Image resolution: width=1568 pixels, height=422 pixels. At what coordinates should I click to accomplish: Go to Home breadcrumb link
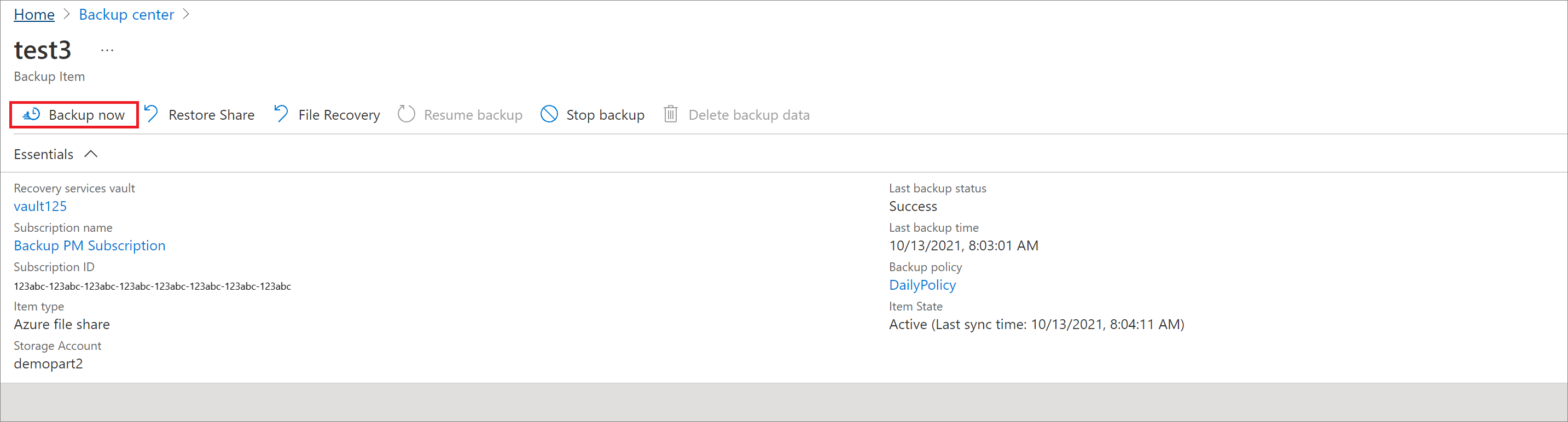tap(34, 15)
